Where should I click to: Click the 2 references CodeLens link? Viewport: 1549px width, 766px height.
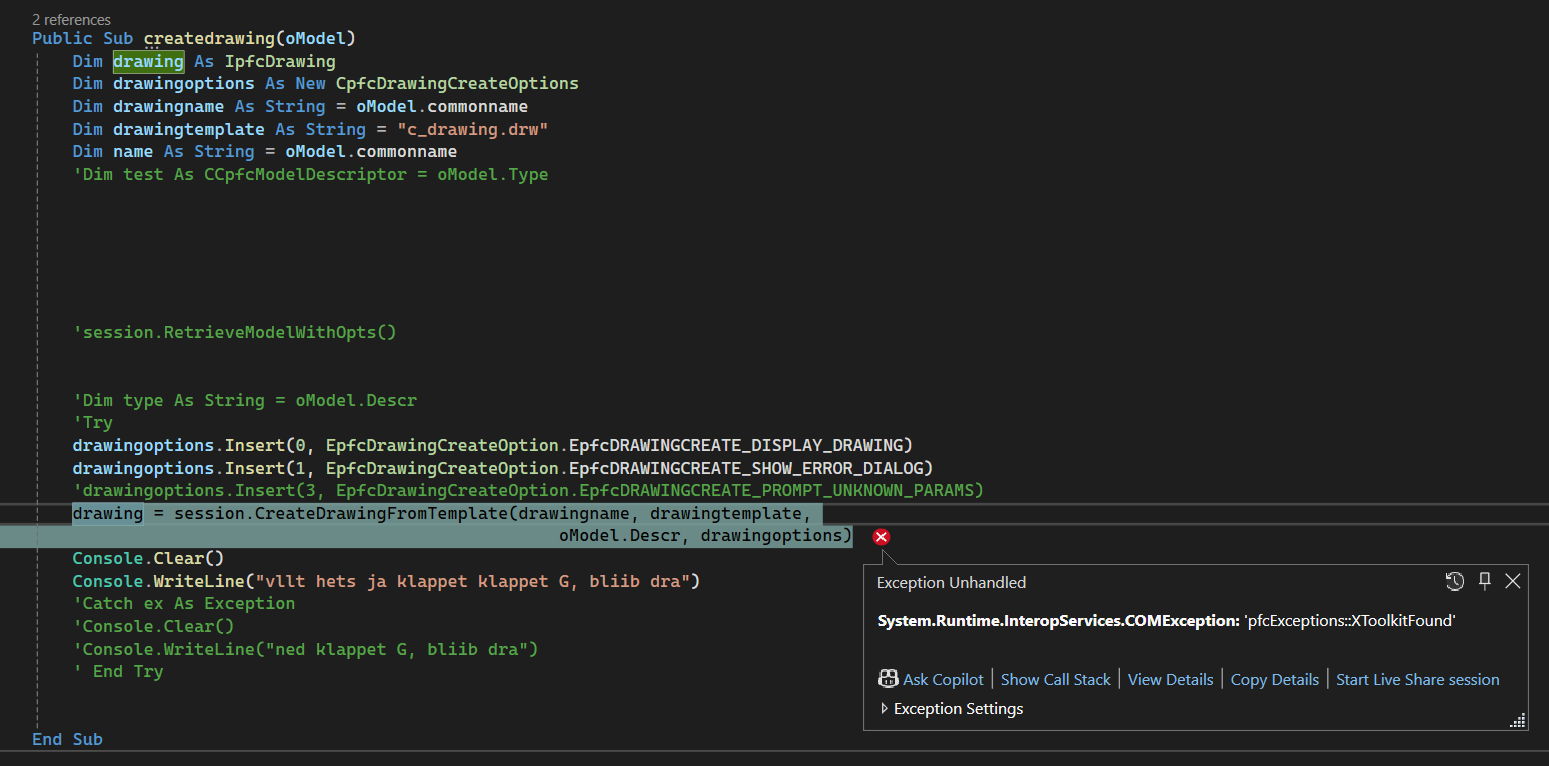pyautogui.click(x=71, y=19)
